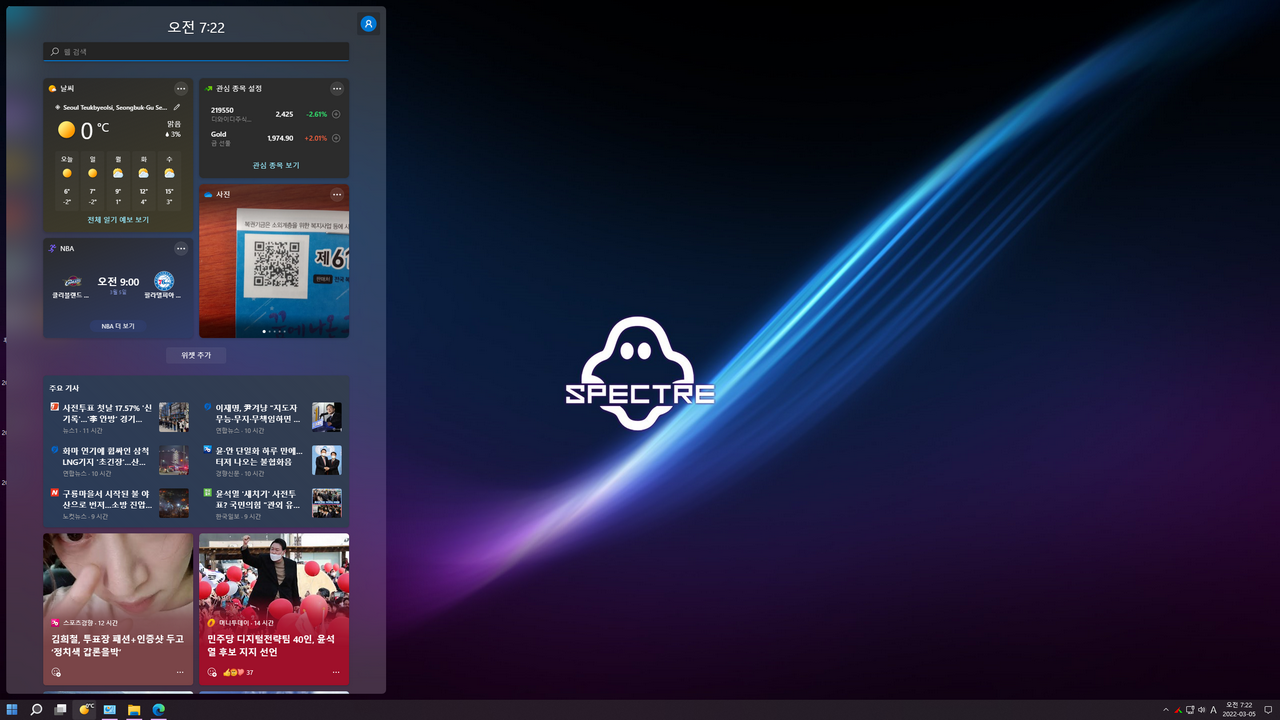Open more options on 김희철 news card

coord(180,672)
